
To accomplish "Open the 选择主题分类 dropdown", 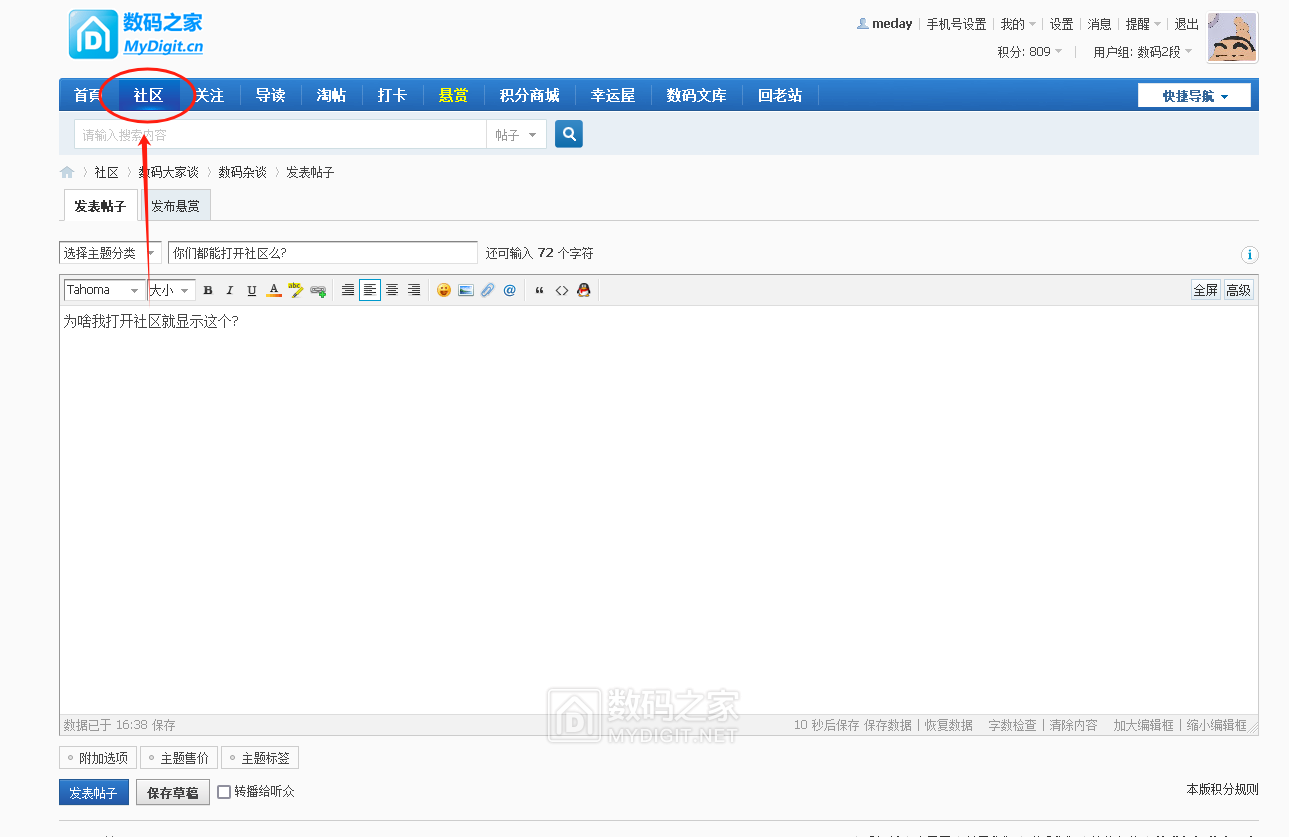I will [110, 253].
